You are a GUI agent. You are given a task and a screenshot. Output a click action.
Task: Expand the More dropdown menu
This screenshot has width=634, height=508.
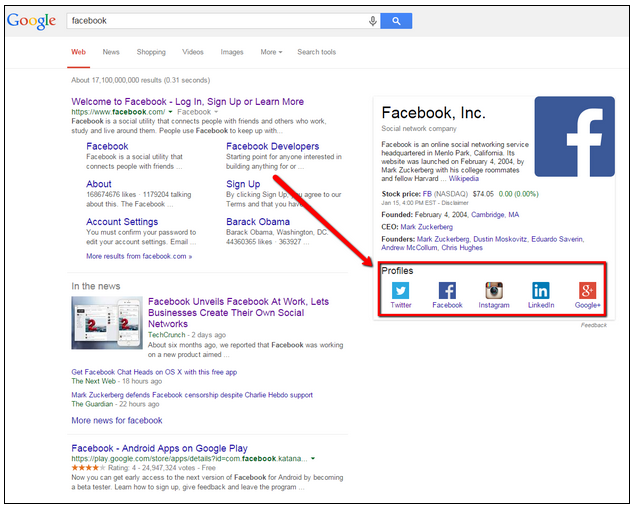[x=271, y=52]
